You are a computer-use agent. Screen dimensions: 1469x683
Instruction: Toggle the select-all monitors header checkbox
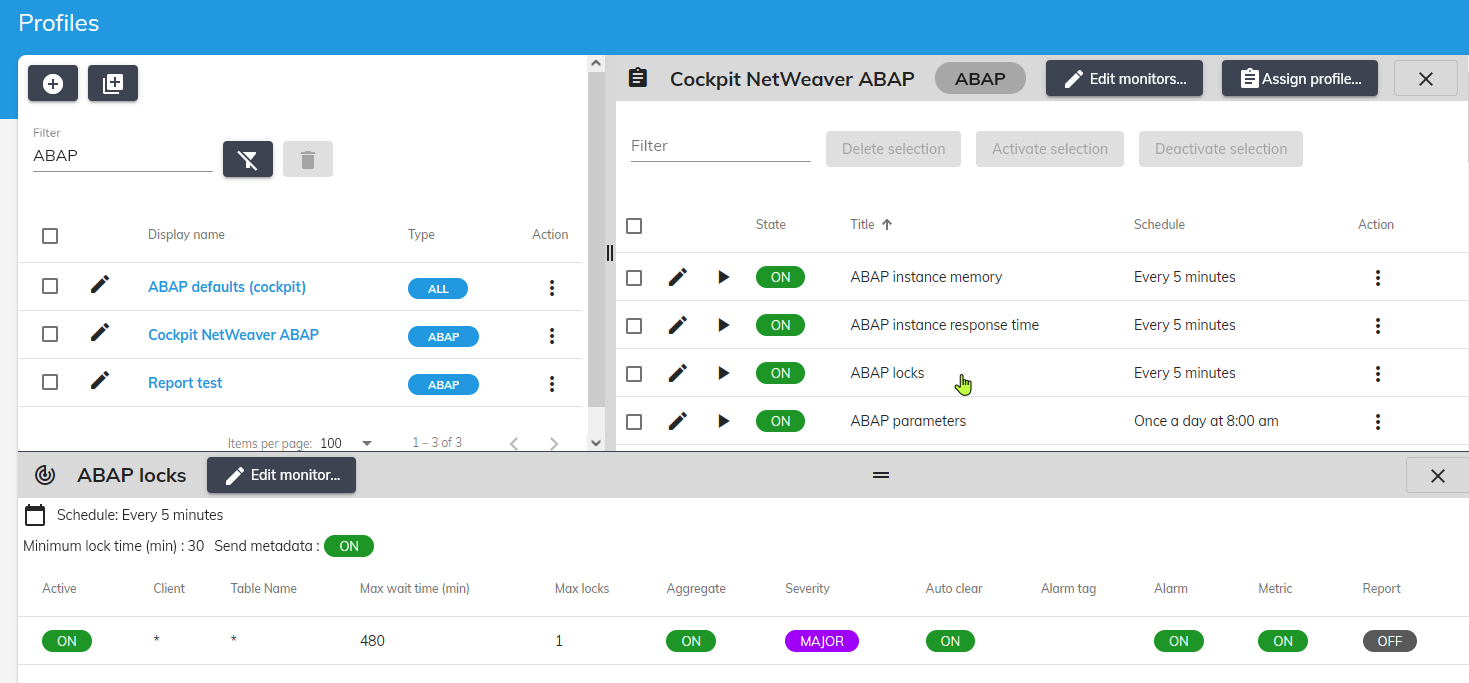pos(634,226)
